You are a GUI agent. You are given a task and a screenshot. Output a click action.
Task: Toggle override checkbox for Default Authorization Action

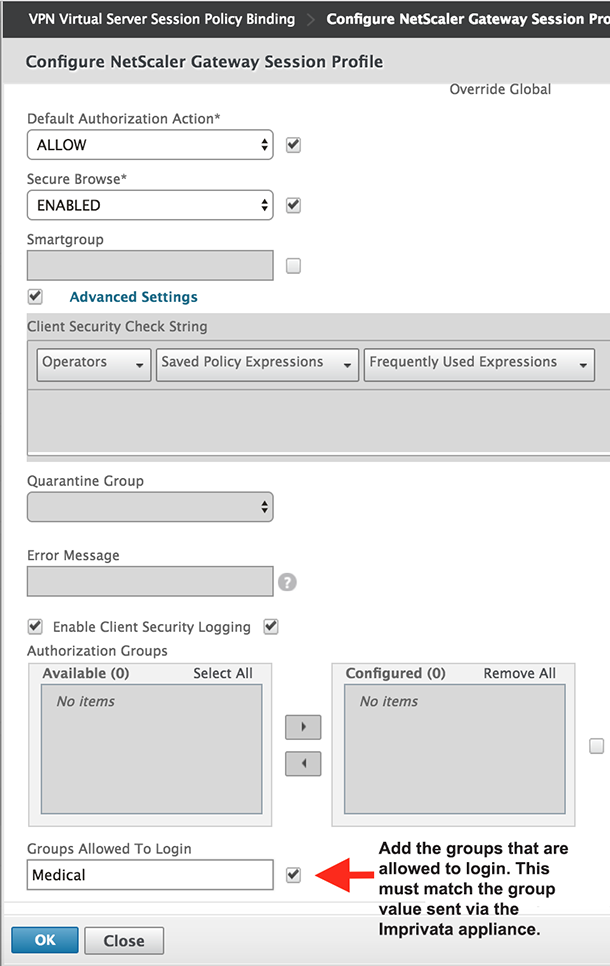coord(293,145)
